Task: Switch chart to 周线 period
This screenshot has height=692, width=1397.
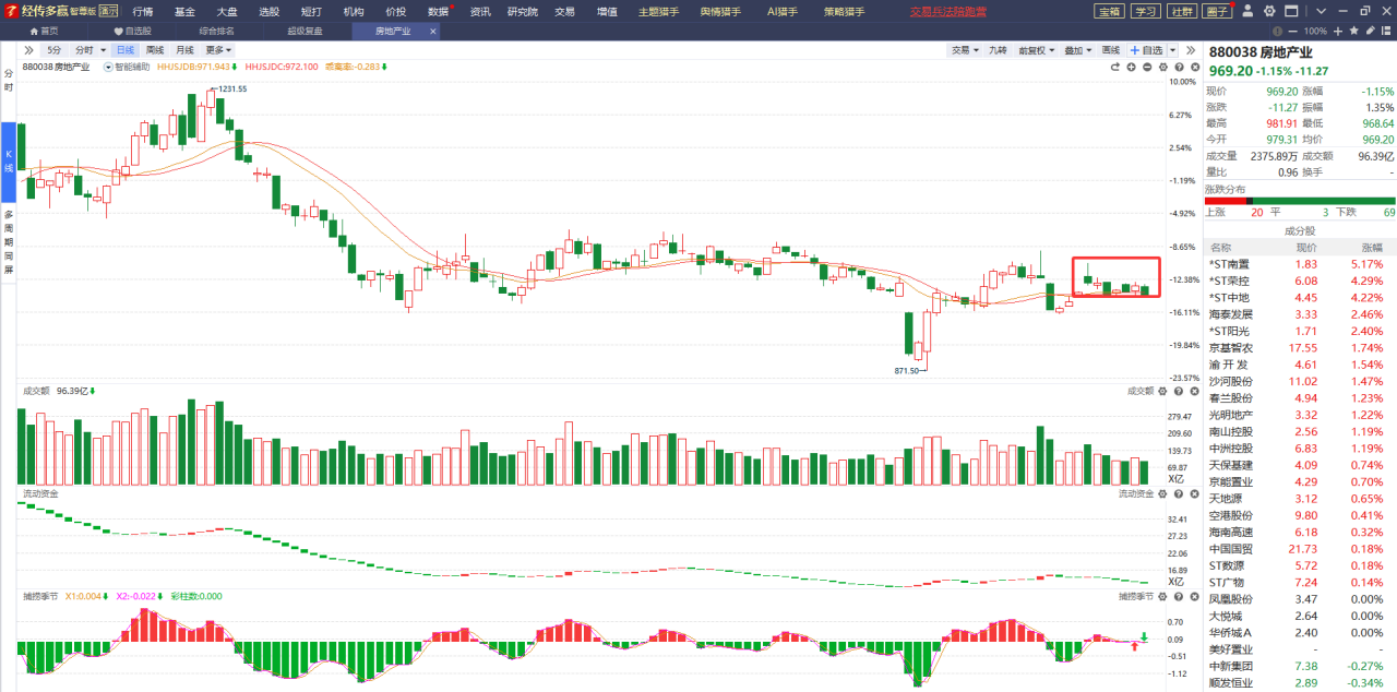Action: click(x=155, y=50)
